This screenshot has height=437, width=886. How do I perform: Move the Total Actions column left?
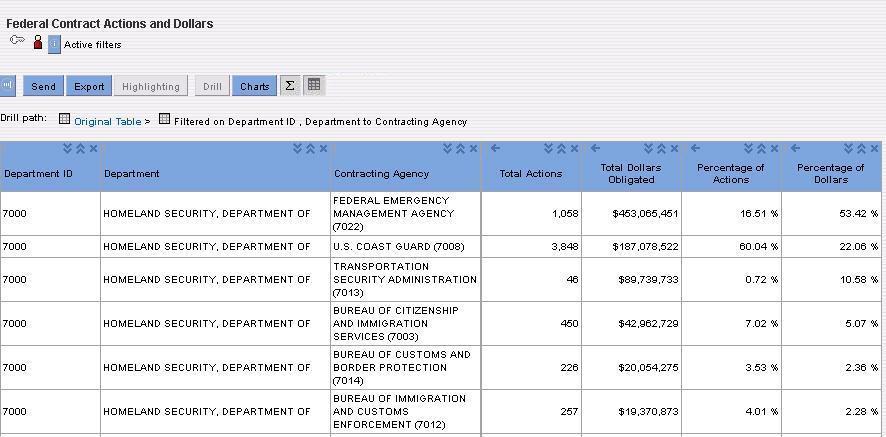coord(496,148)
